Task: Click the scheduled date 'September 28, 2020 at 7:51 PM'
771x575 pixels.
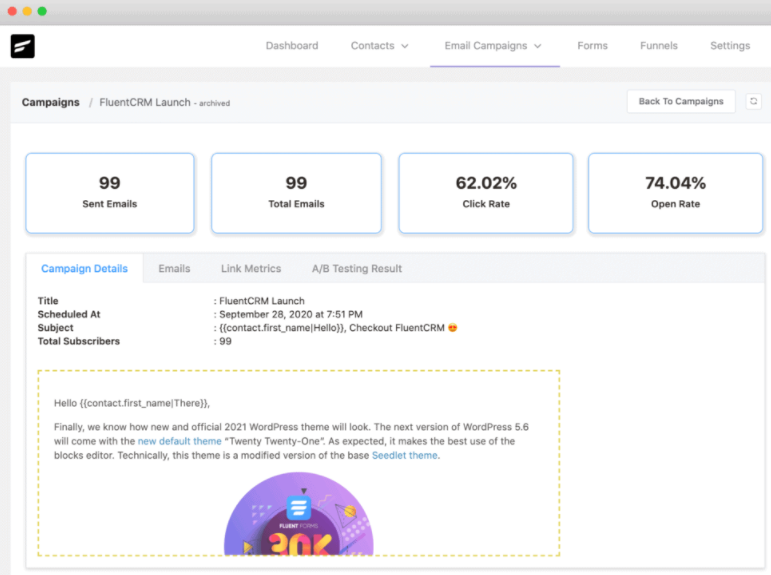Action: point(291,314)
